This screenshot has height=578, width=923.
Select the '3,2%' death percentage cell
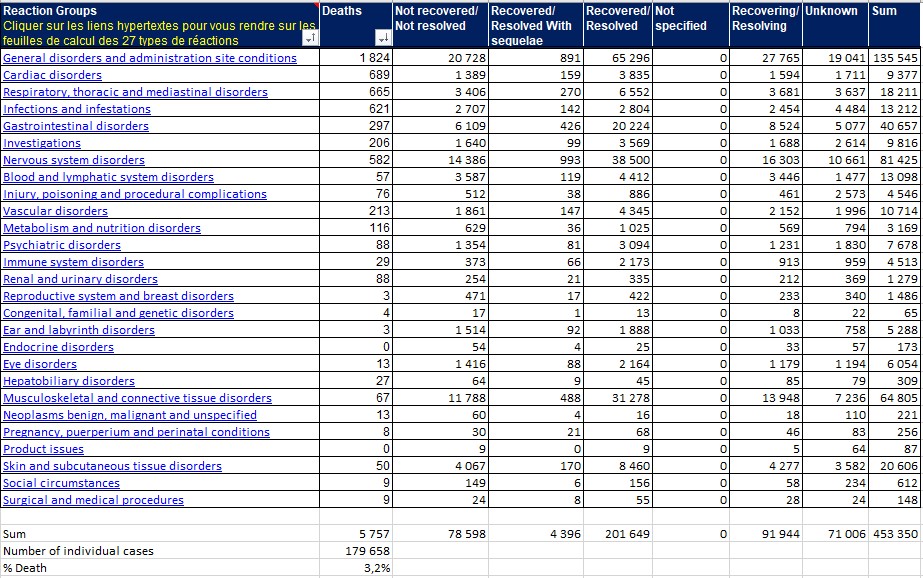coord(356,568)
